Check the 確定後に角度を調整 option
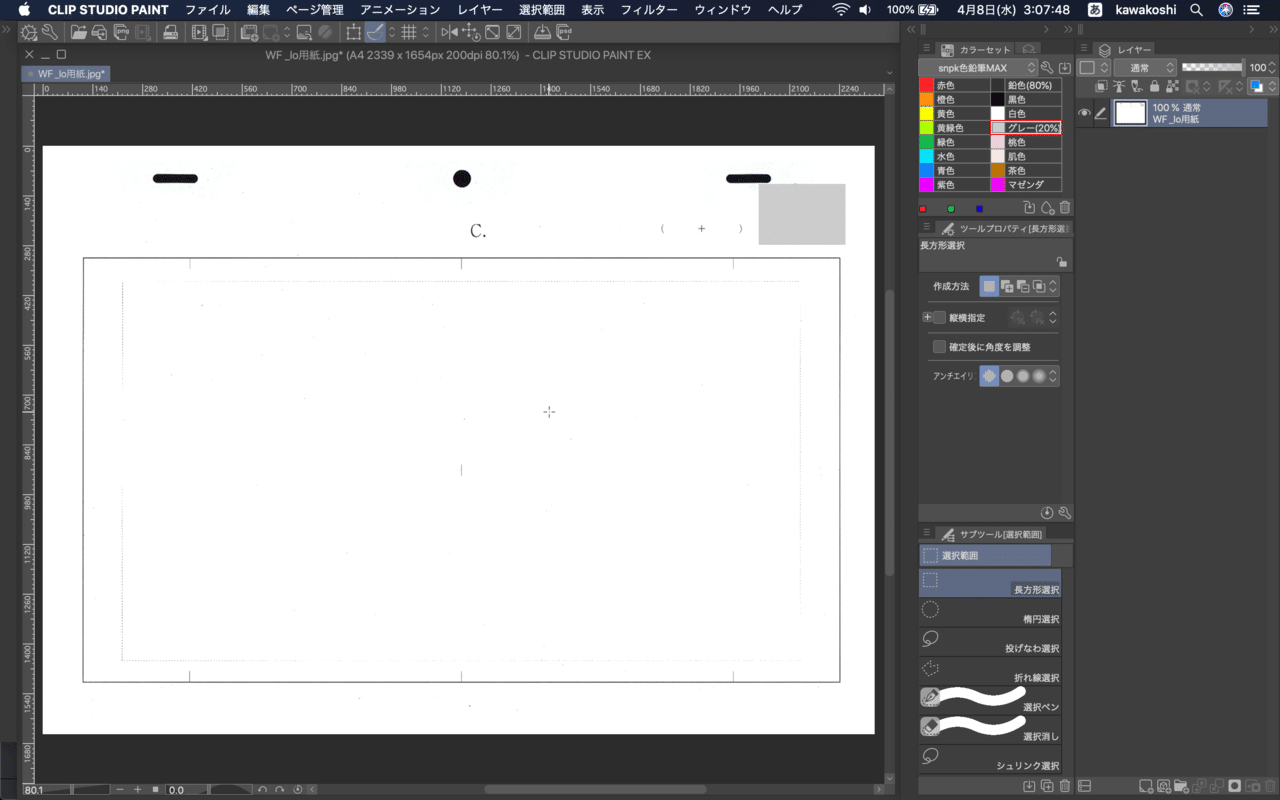This screenshot has height=800, width=1280. [x=939, y=345]
